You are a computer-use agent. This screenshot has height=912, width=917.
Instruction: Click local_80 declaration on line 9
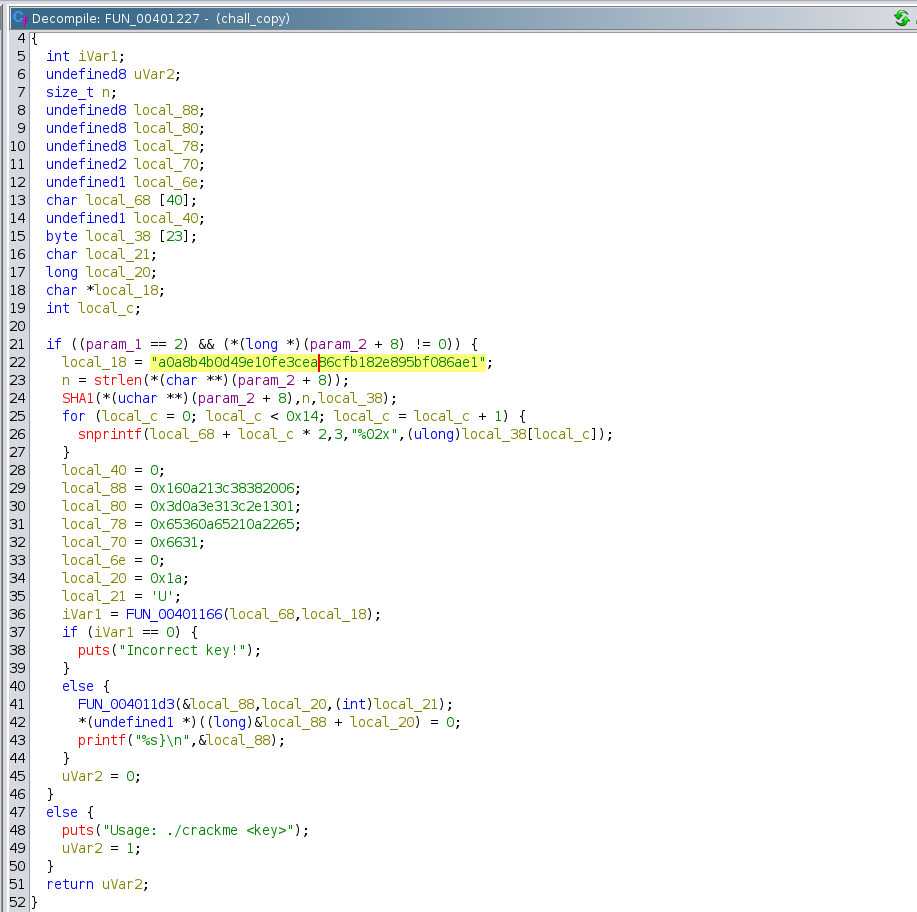[x=166, y=129]
